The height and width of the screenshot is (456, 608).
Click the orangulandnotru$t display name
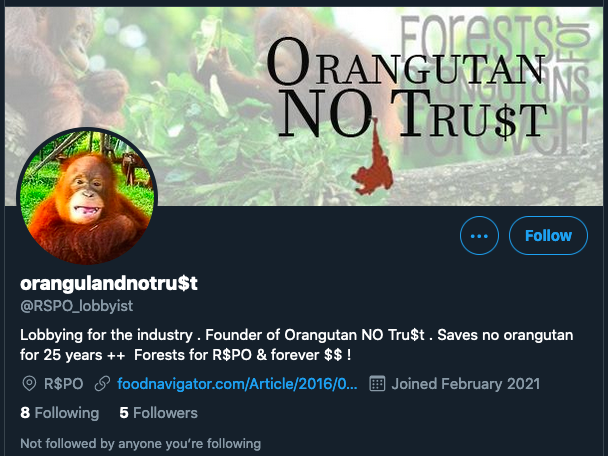[x=109, y=283]
